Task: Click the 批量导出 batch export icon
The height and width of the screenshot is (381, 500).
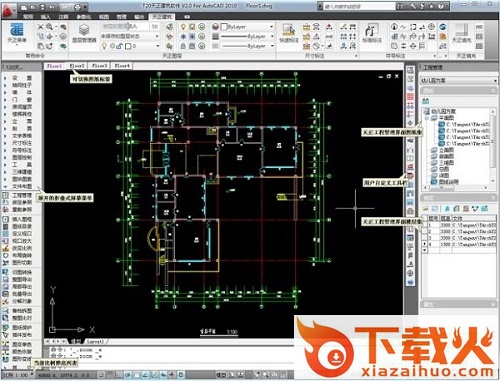Action: 5,294
